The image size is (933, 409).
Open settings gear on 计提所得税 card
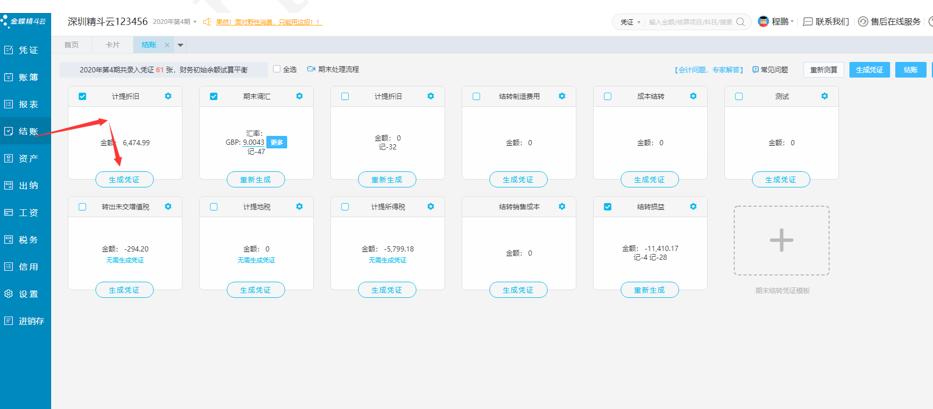click(431, 207)
